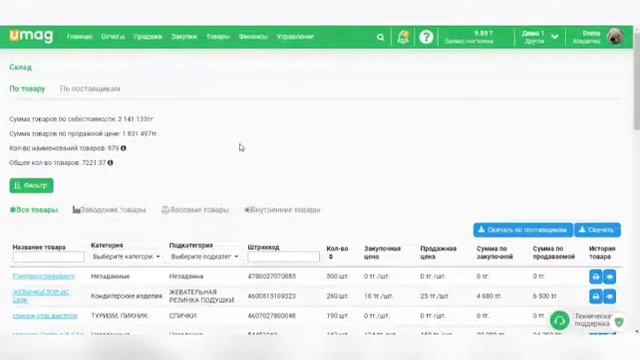640x360 pixels.
Task: Open Отчеты menu item
Action: click(113, 37)
